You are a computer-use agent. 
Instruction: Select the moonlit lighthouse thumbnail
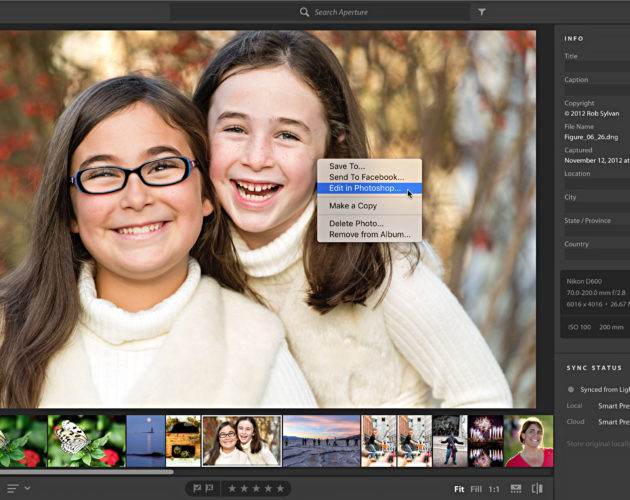pyautogui.click(x=146, y=441)
